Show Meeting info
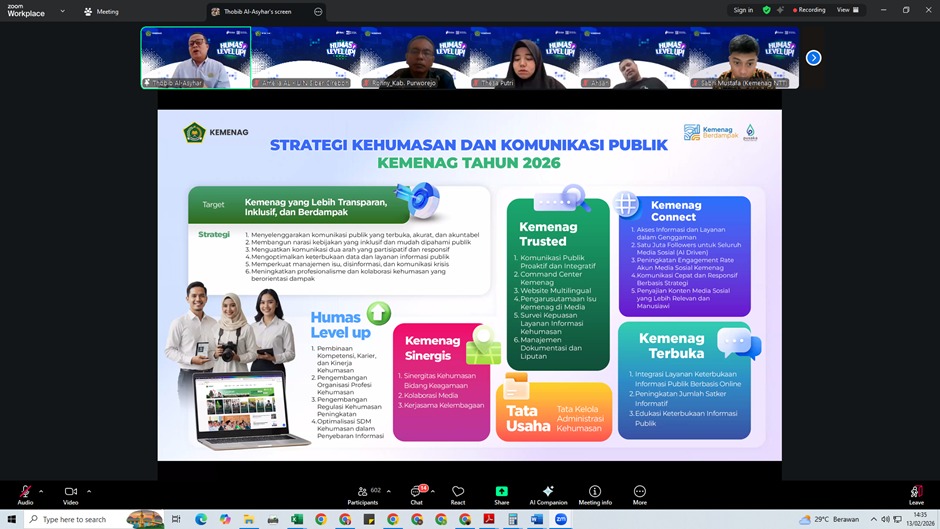 click(x=595, y=492)
